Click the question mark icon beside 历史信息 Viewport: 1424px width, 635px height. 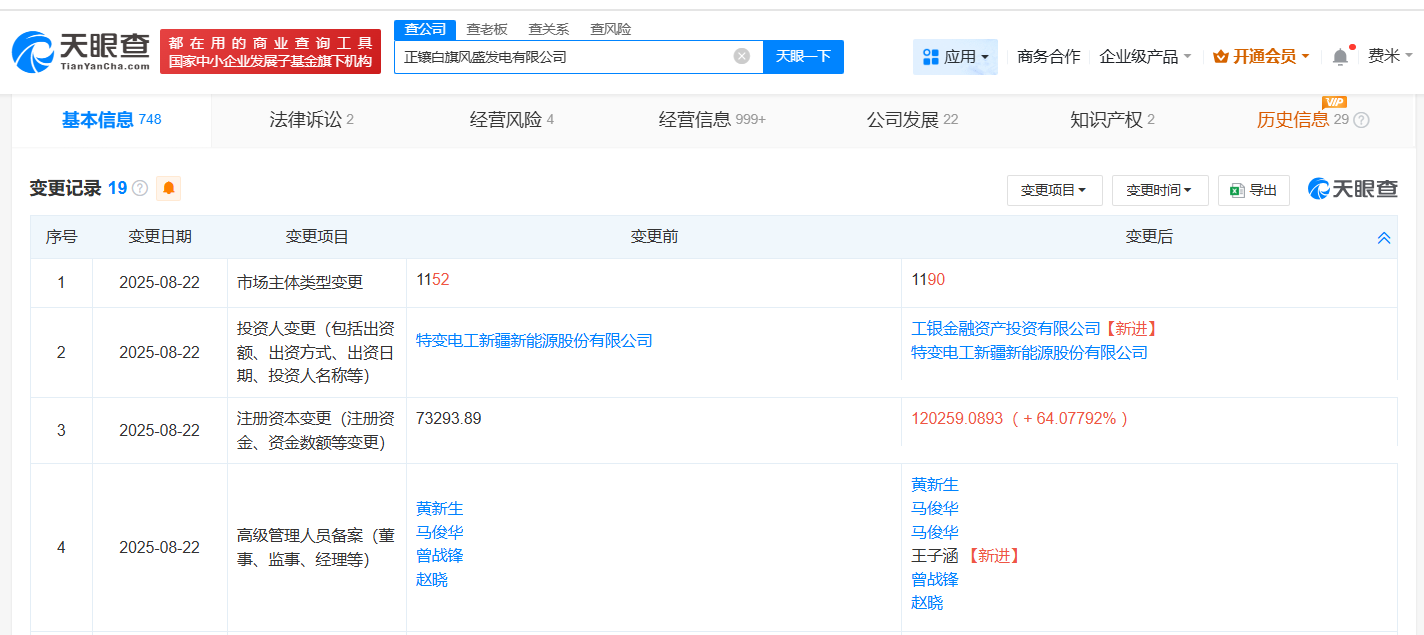tap(1360, 119)
